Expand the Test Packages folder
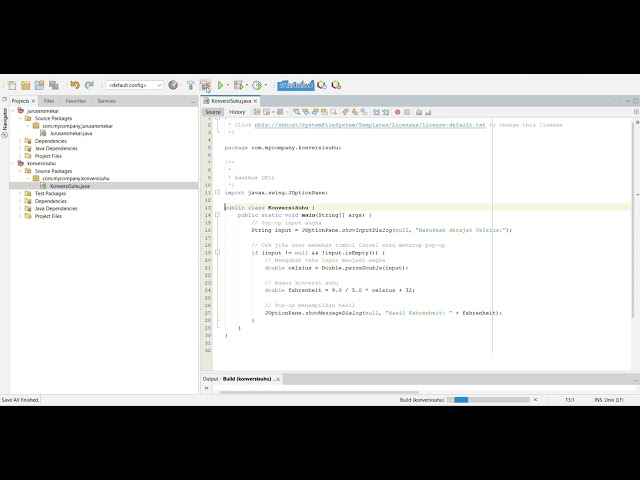This screenshot has height=480, width=640. 20,193
